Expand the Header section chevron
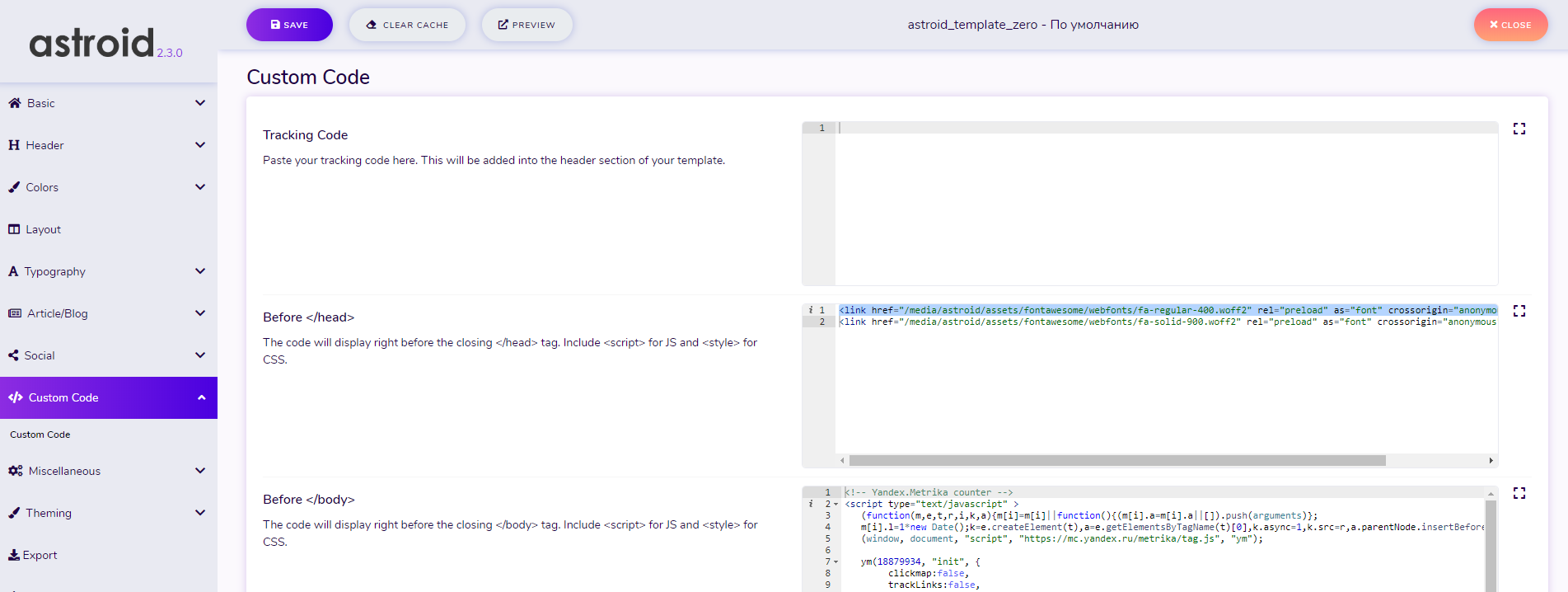 point(200,145)
